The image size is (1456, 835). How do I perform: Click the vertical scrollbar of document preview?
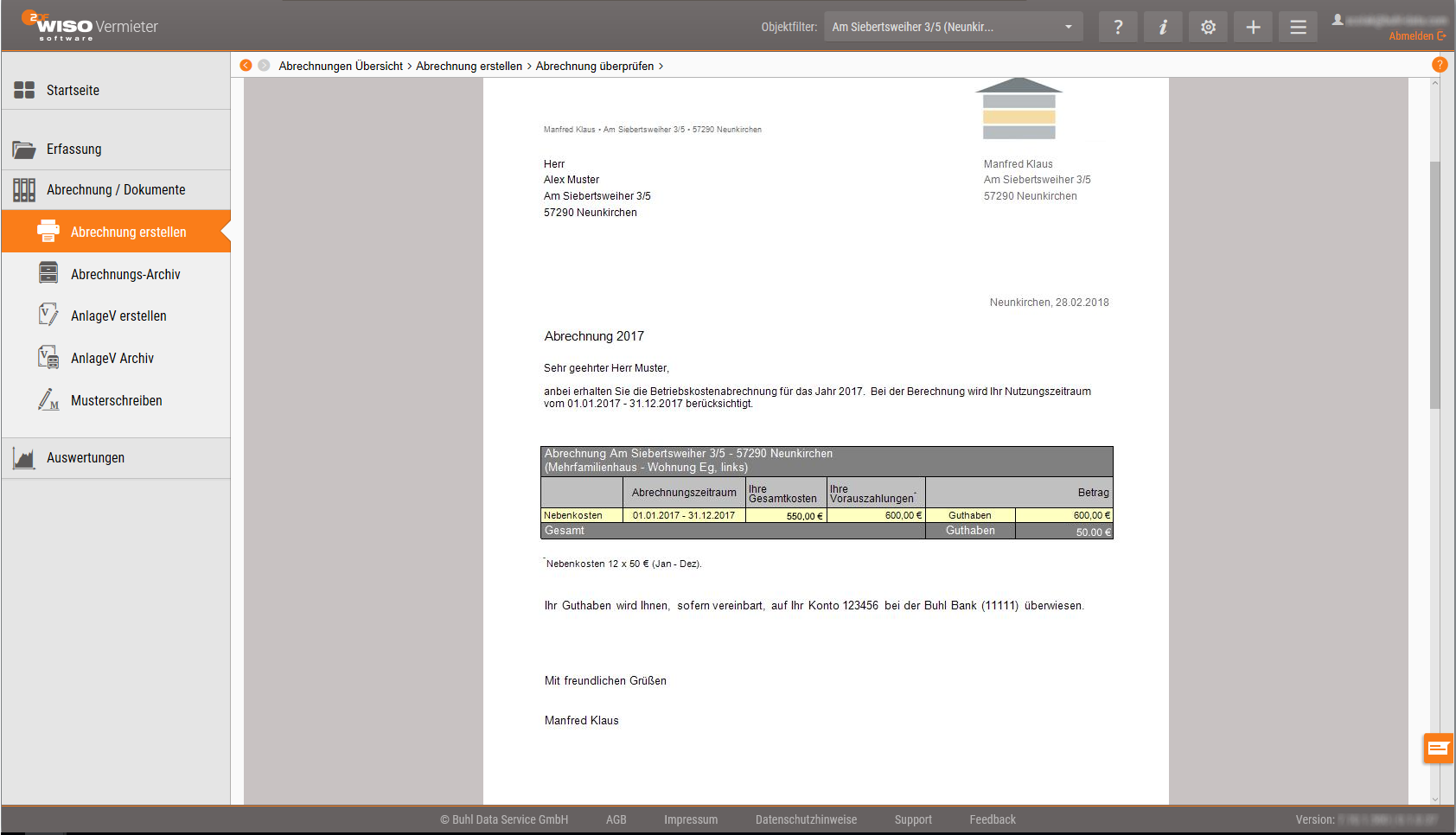[x=1435, y=285]
